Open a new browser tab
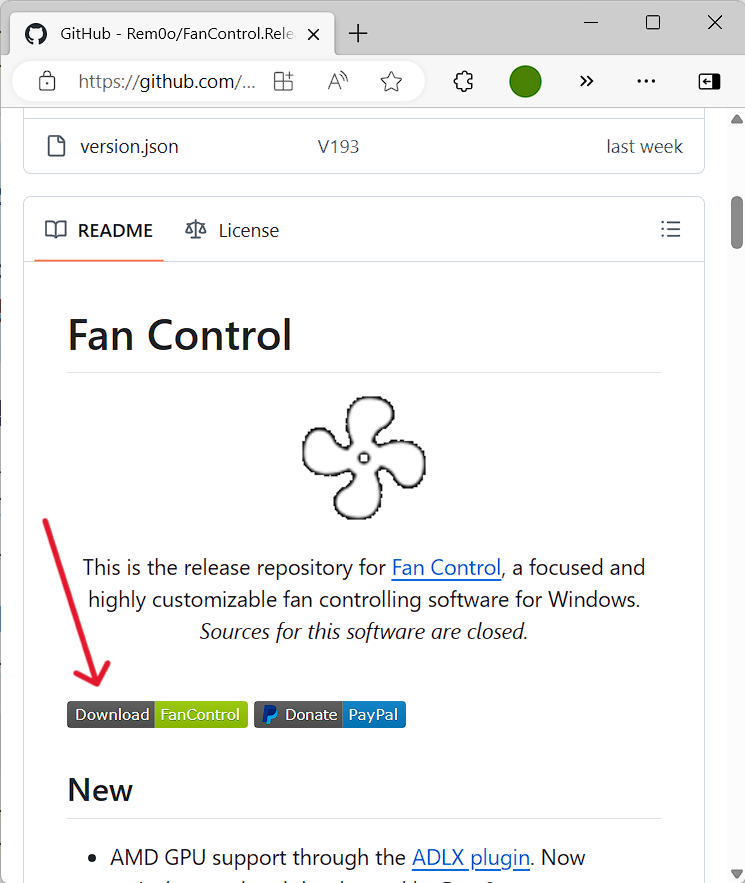Viewport: 745px width, 883px height. point(358,33)
